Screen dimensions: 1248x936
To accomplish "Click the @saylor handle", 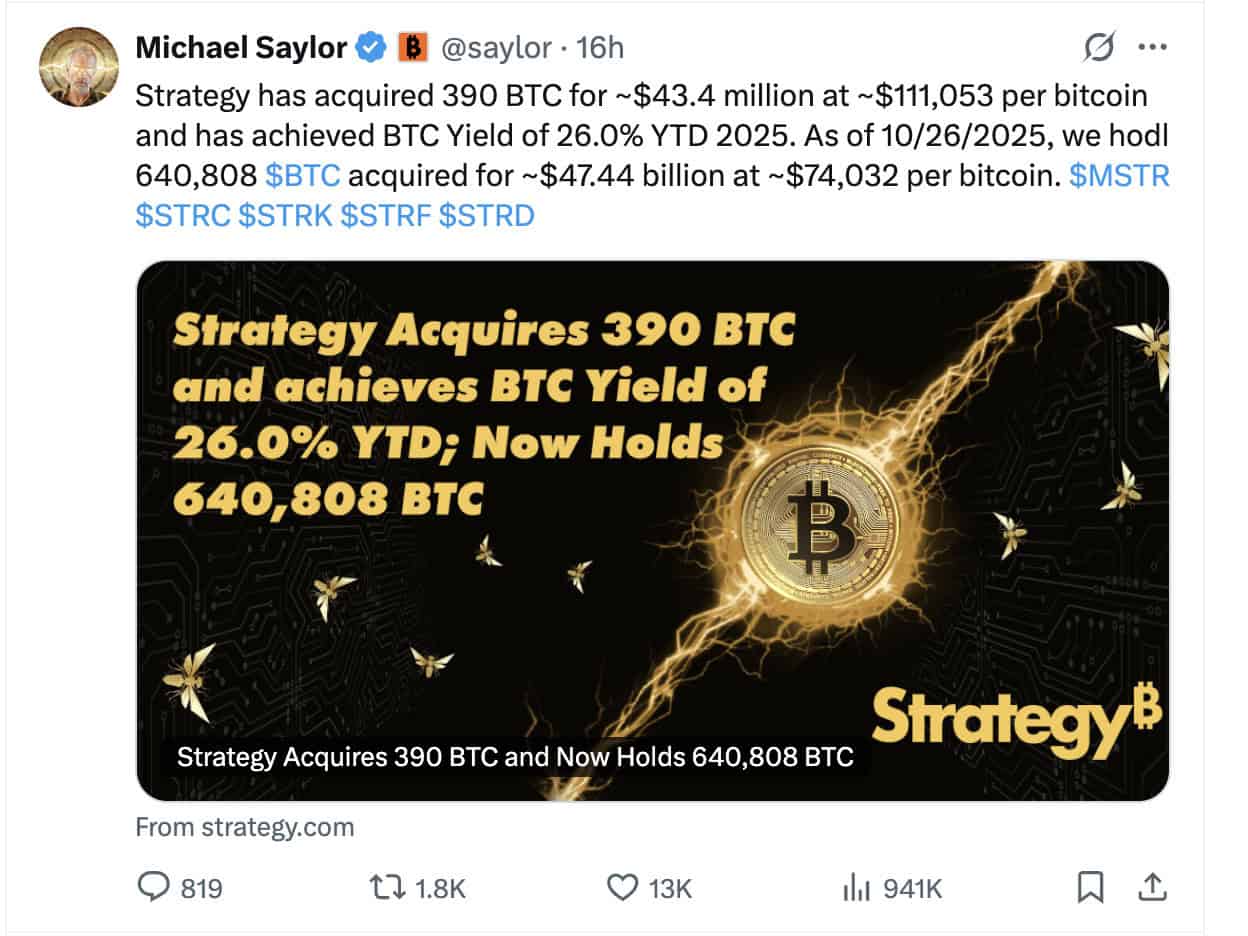I will [498, 46].
